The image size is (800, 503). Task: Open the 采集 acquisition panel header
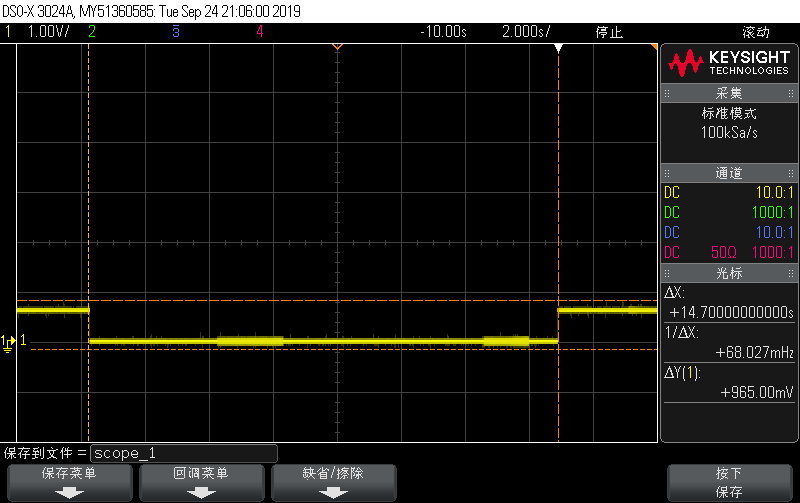click(x=729, y=93)
